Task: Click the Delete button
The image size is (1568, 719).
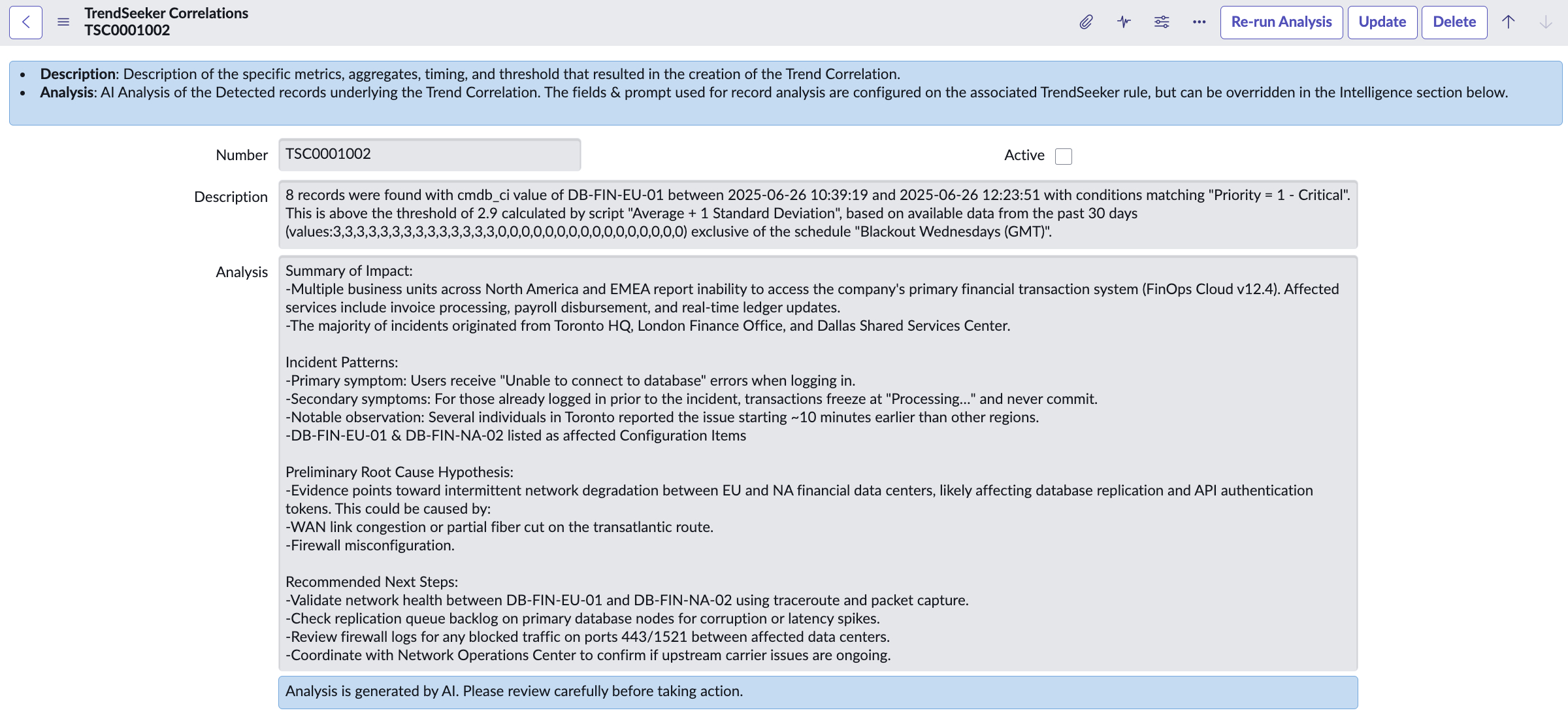Action: click(1454, 22)
